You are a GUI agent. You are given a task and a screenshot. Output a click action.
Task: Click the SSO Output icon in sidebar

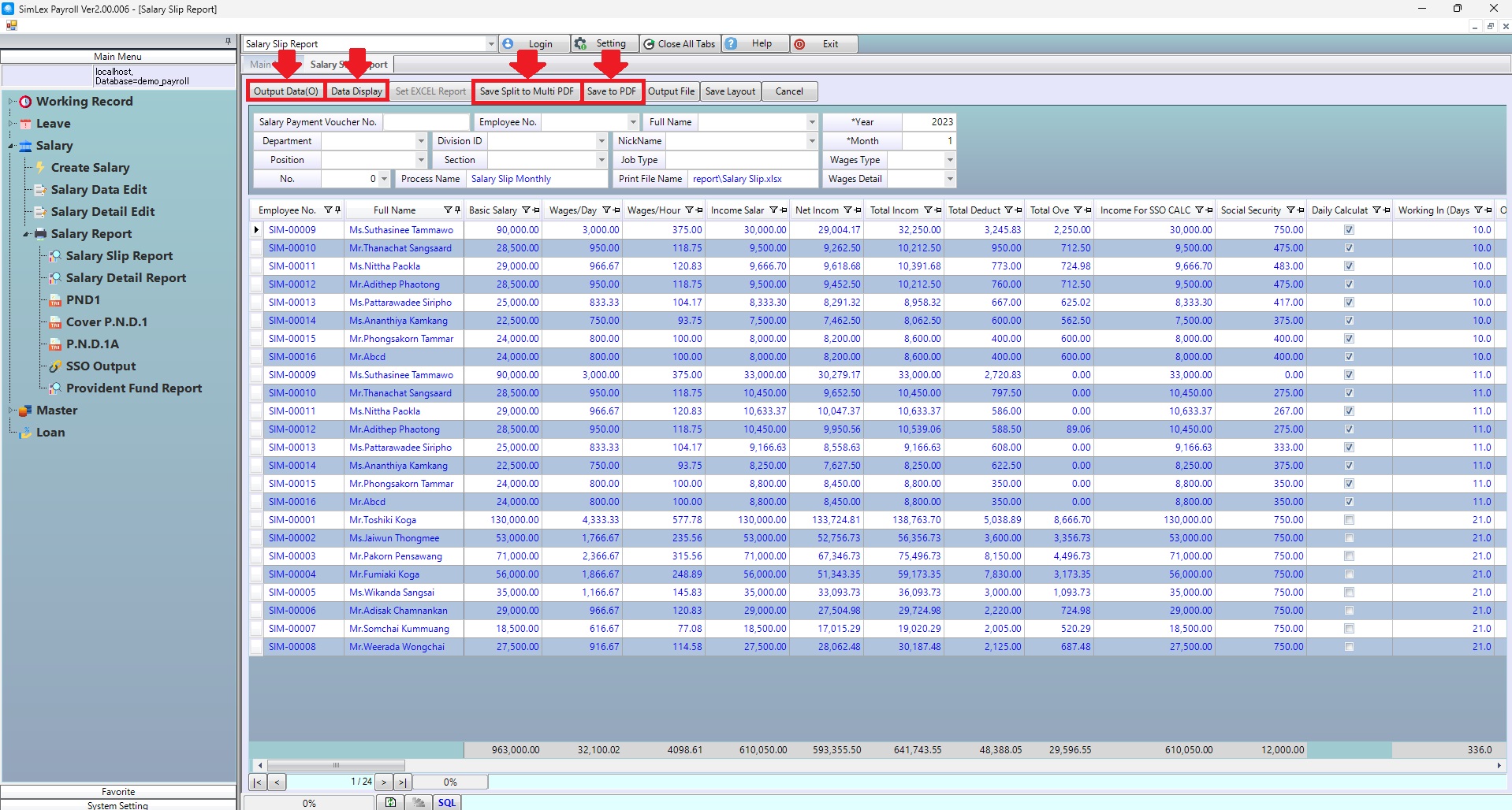click(x=55, y=366)
